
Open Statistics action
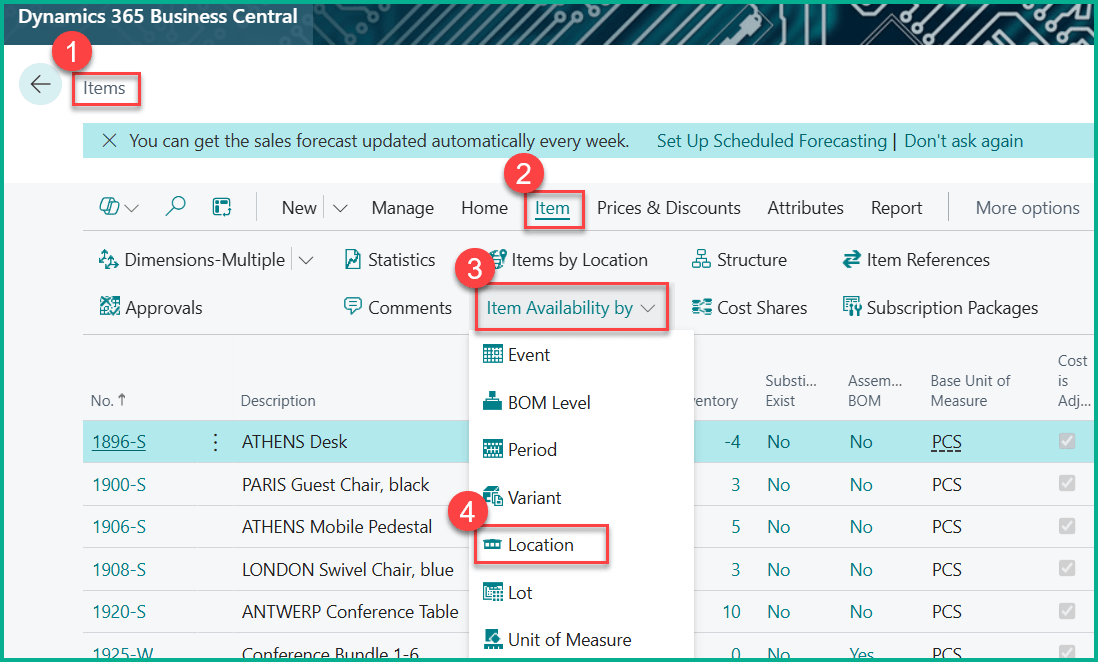(389, 260)
